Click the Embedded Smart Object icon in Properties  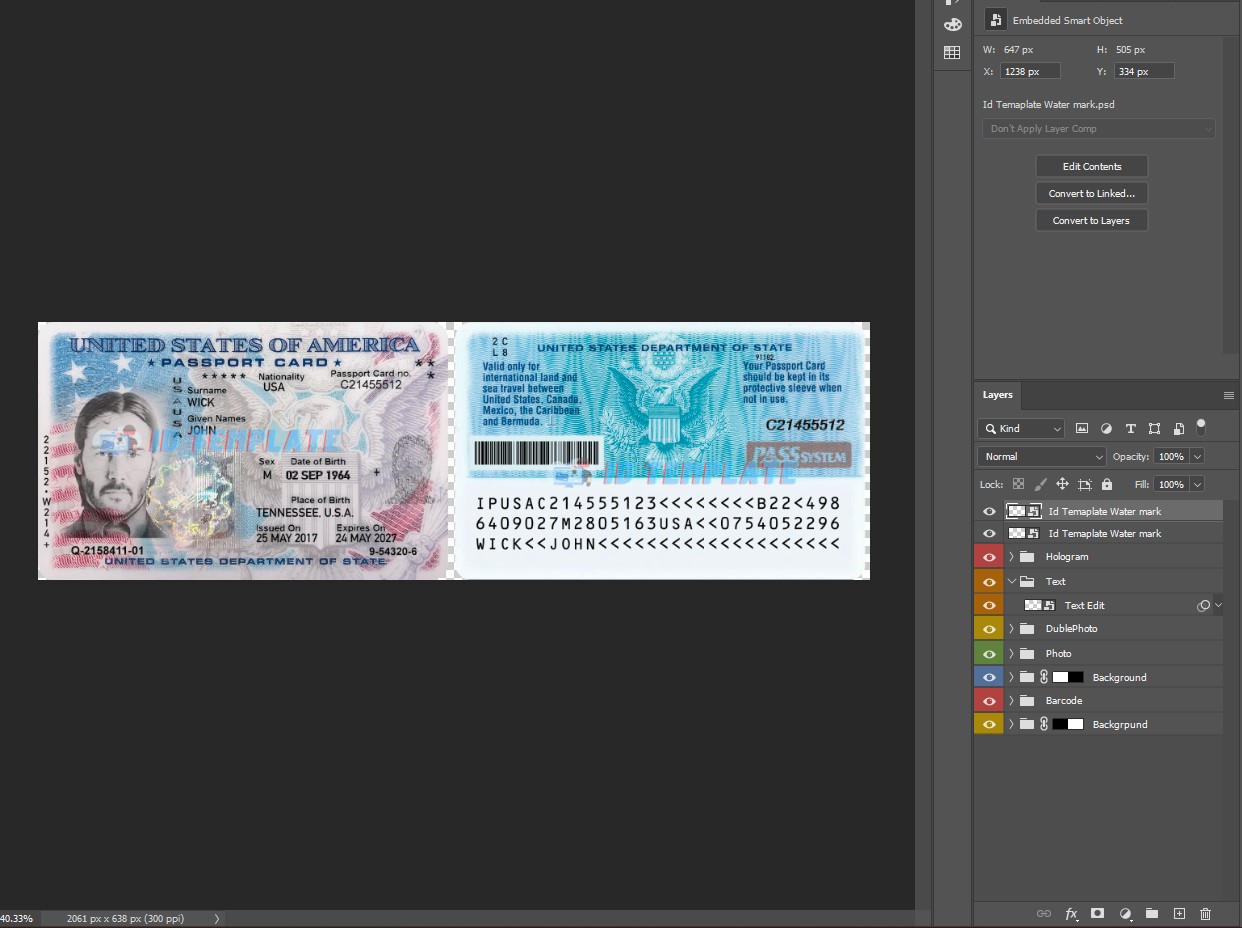[995, 20]
